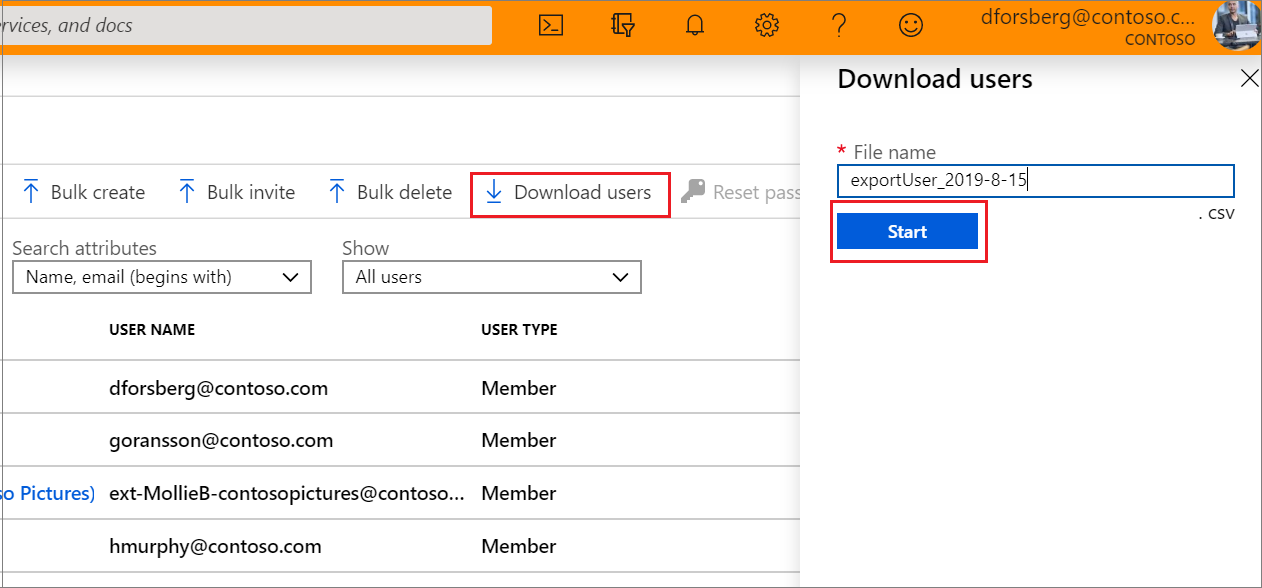
Task: Select Bulk delete in the toolbar
Action: [x=389, y=192]
